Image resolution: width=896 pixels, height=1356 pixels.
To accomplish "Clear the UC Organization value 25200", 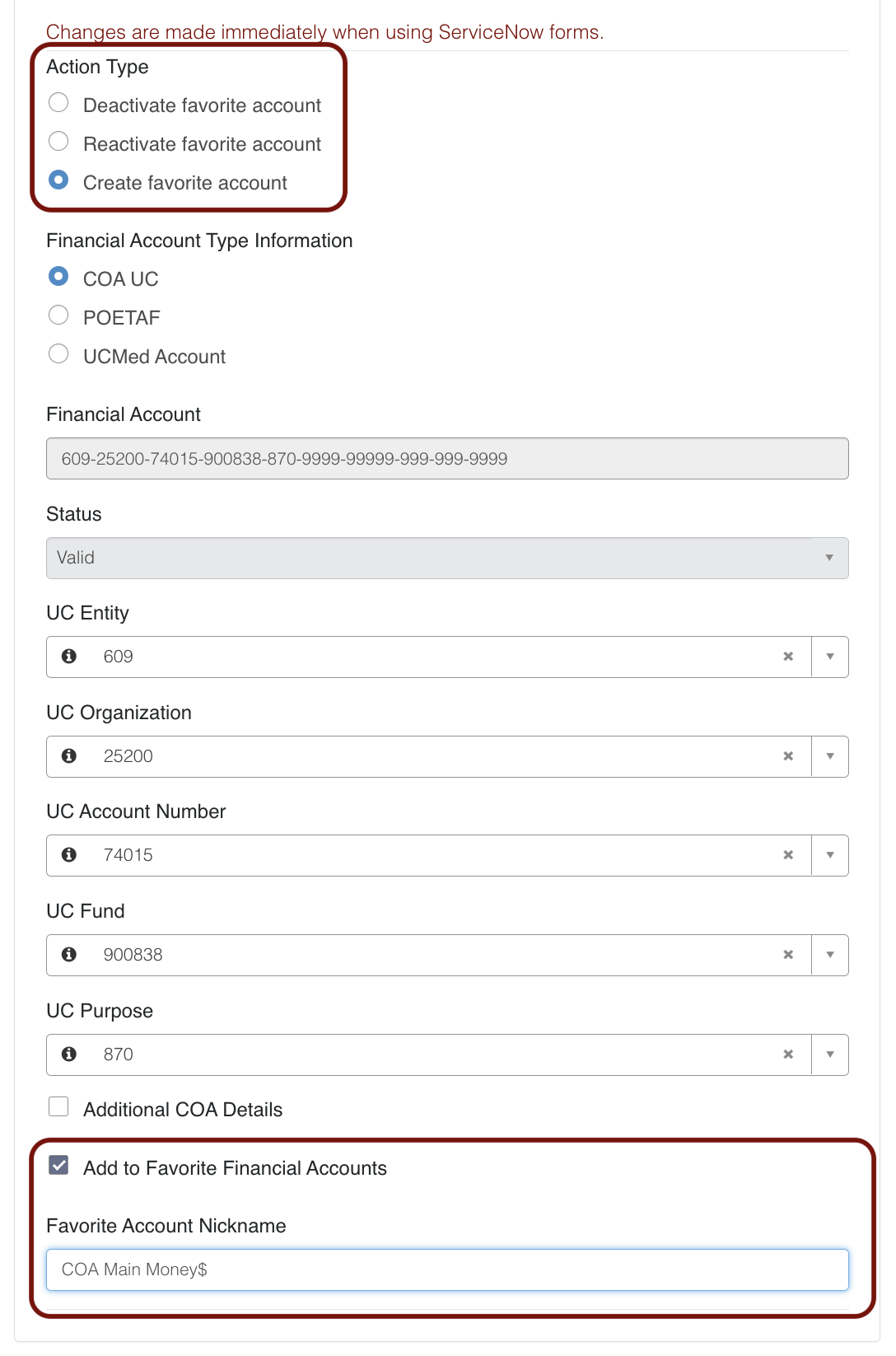I will pyautogui.click(x=788, y=756).
